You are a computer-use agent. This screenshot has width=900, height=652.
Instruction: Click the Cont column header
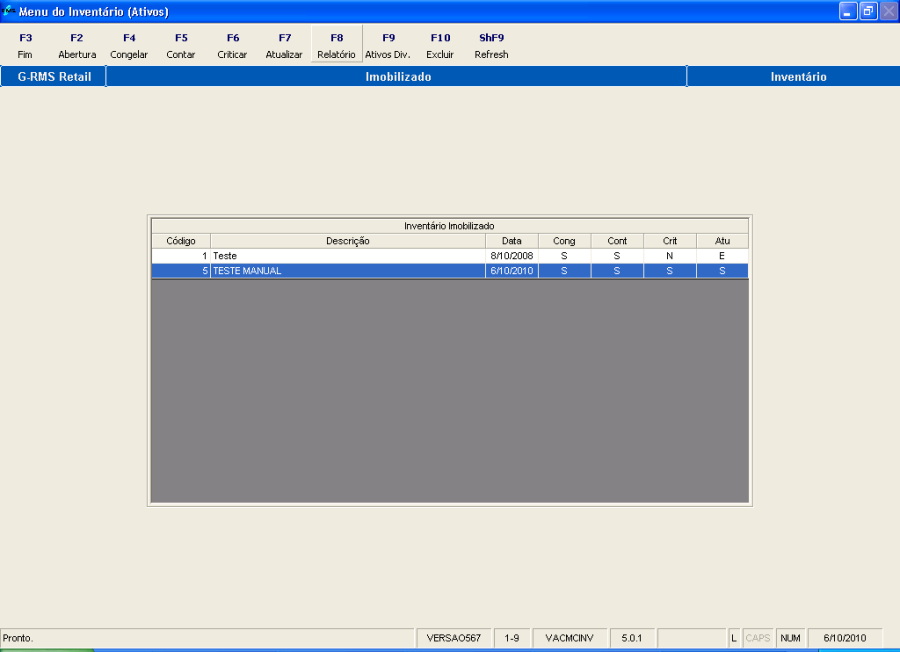(617, 241)
